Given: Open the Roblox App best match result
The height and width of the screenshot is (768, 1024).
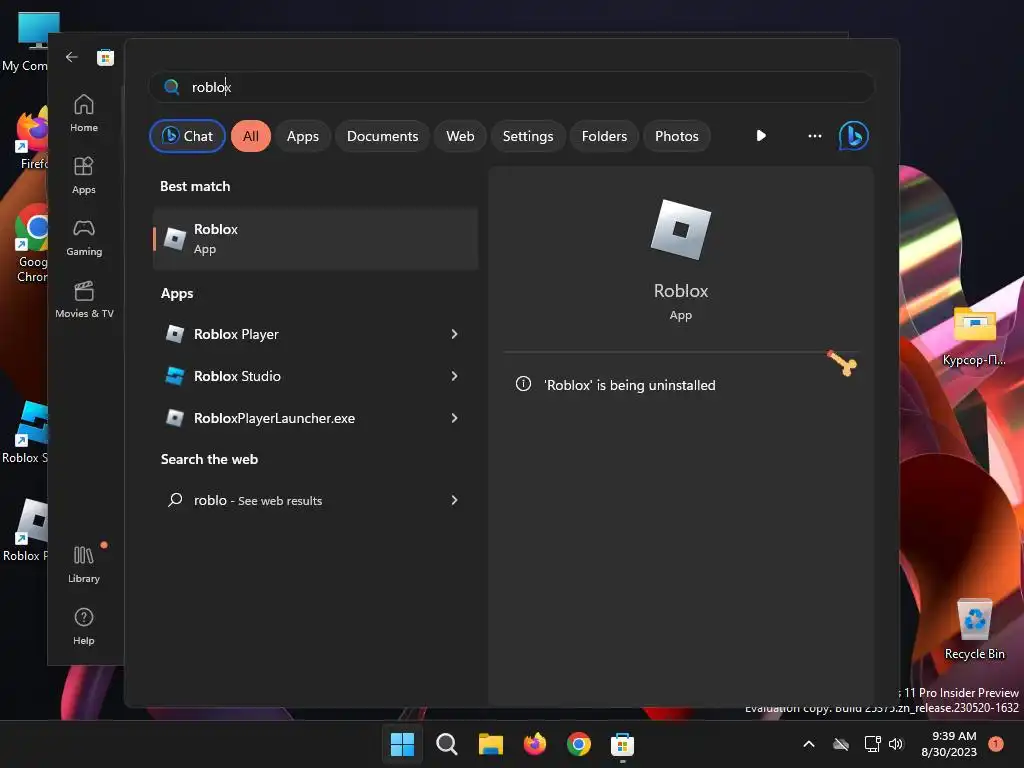Looking at the screenshot, I should coord(315,239).
